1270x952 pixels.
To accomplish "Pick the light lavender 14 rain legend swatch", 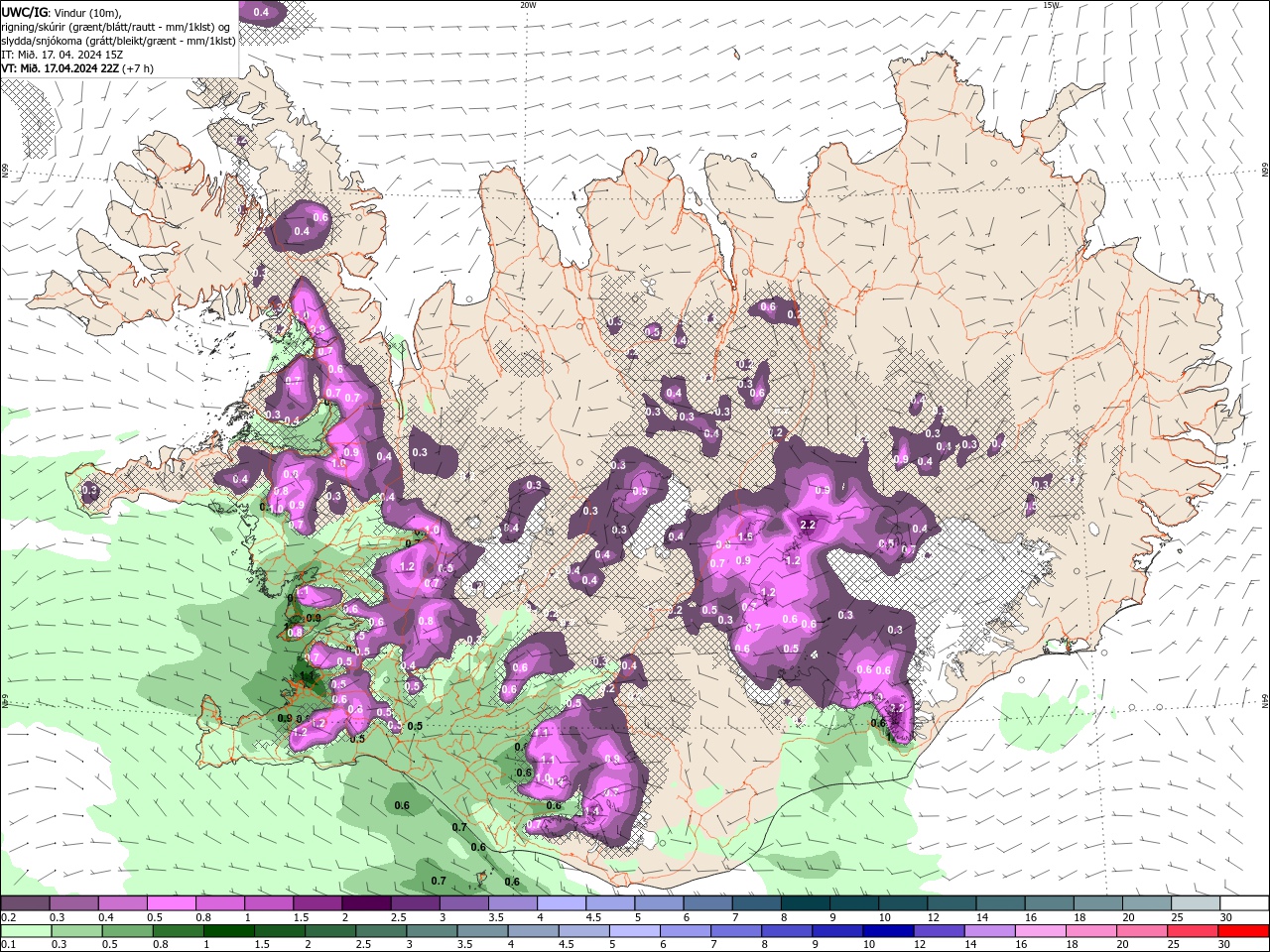I will tap(989, 931).
